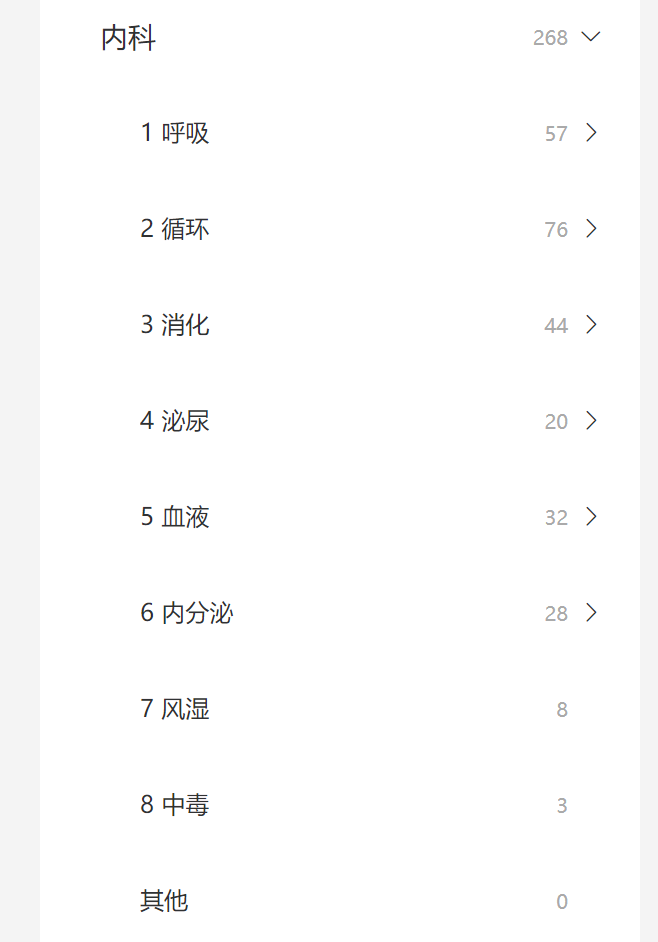This screenshot has width=658, height=942.
Task: Open the 内分泌 arrow icon
Action: (591, 613)
